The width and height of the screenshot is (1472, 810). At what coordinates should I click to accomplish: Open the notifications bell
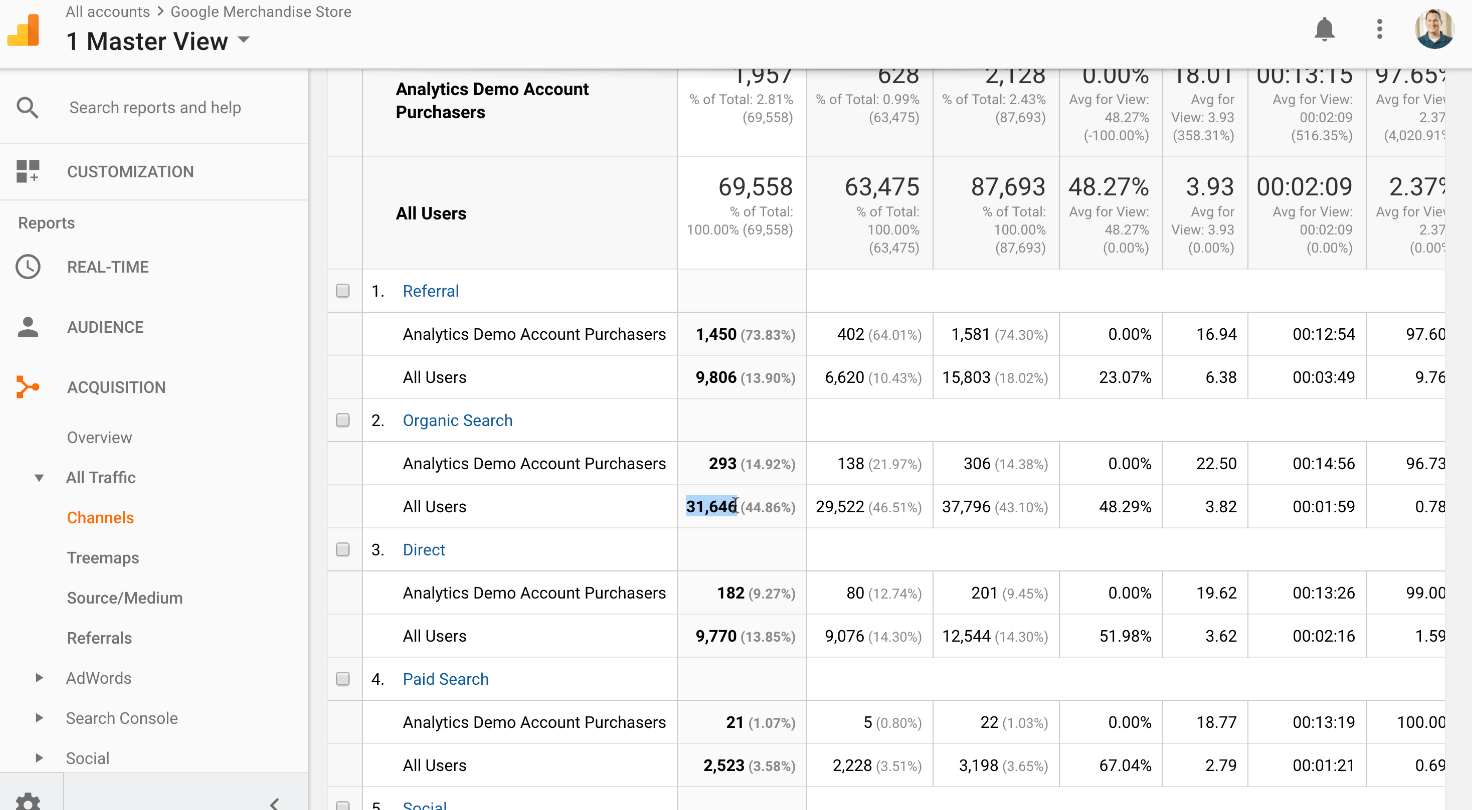point(1324,29)
